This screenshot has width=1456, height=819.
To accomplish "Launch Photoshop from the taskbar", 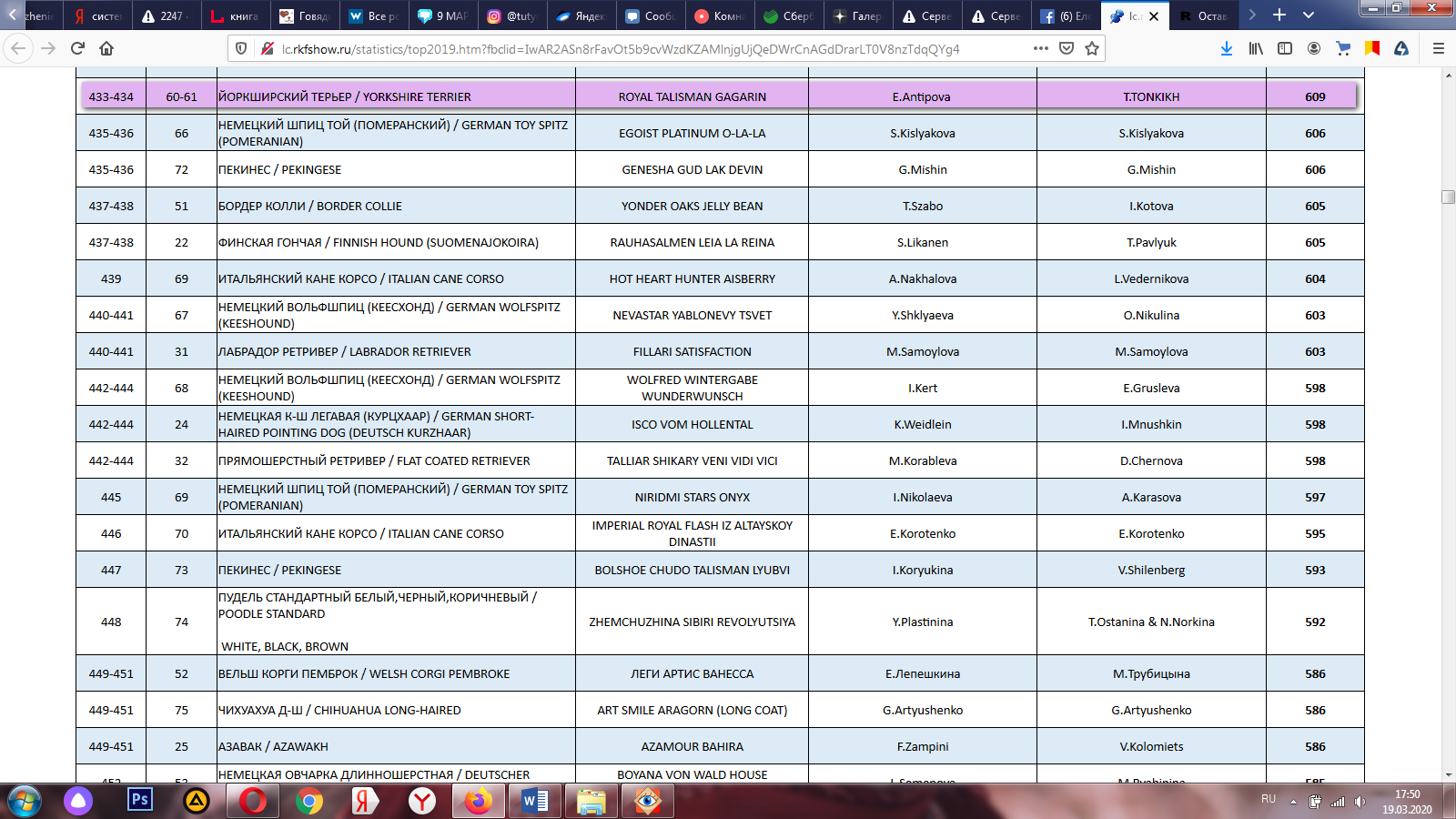I will click(140, 800).
